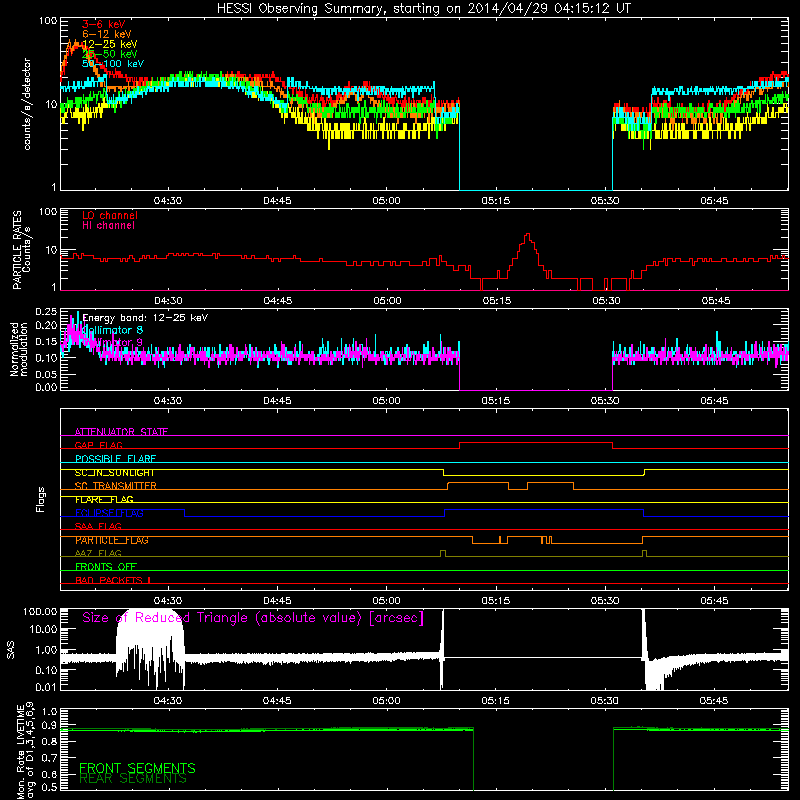
Task: Click the REAR SEGMENTS legend label
Action: click(x=133, y=779)
